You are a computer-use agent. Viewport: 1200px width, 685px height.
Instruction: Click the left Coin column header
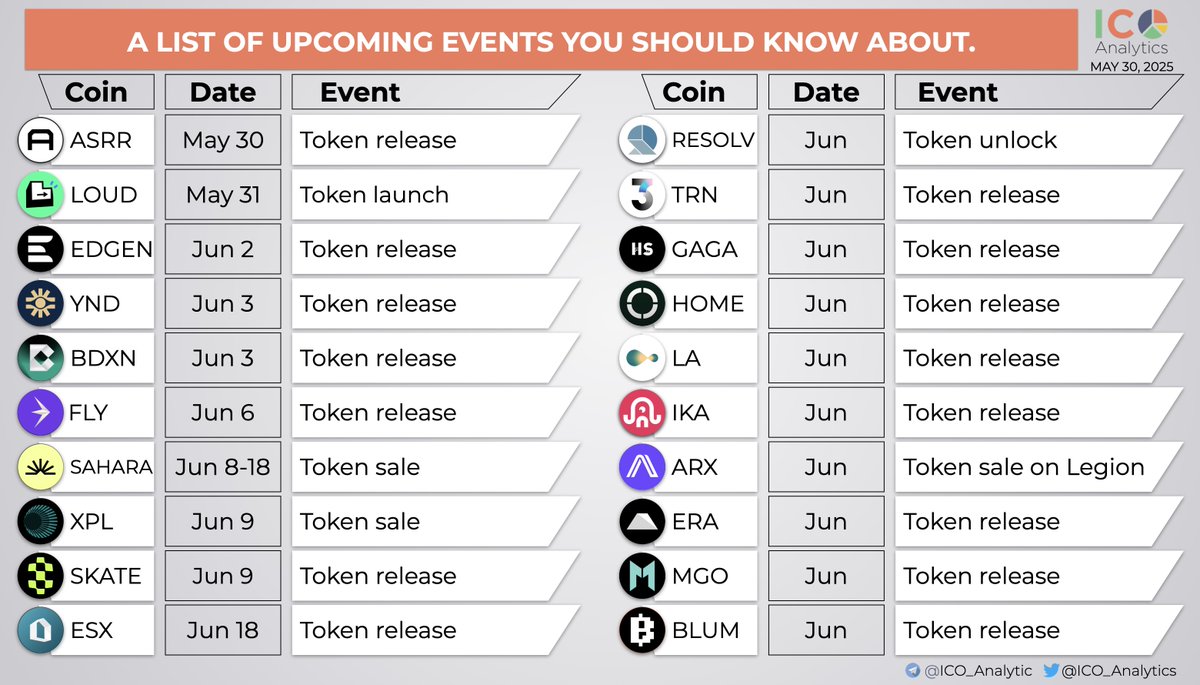(94, 92)
